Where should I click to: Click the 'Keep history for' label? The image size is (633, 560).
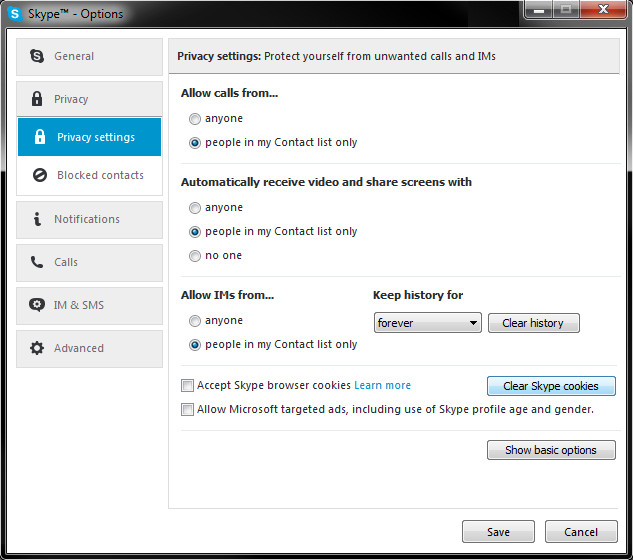tap(418, 295)
